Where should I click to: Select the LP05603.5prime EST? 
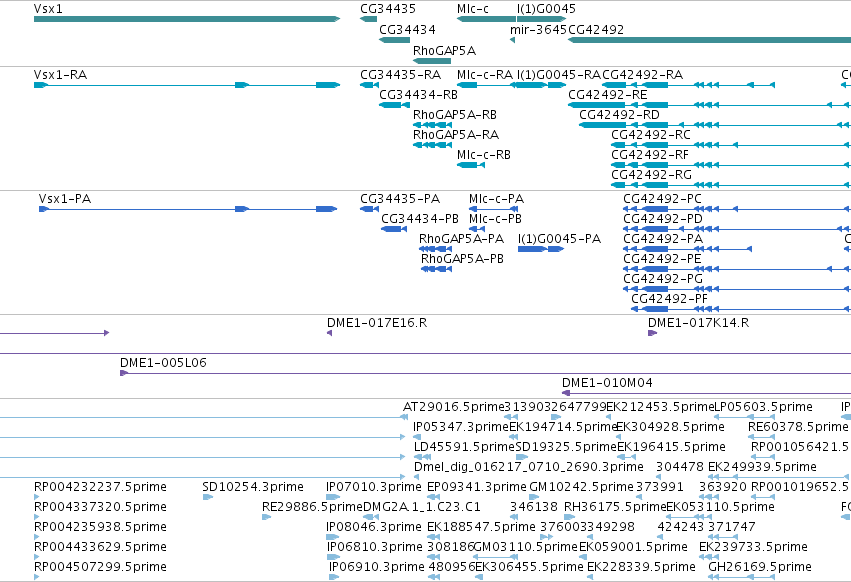(x=745, y=417)
